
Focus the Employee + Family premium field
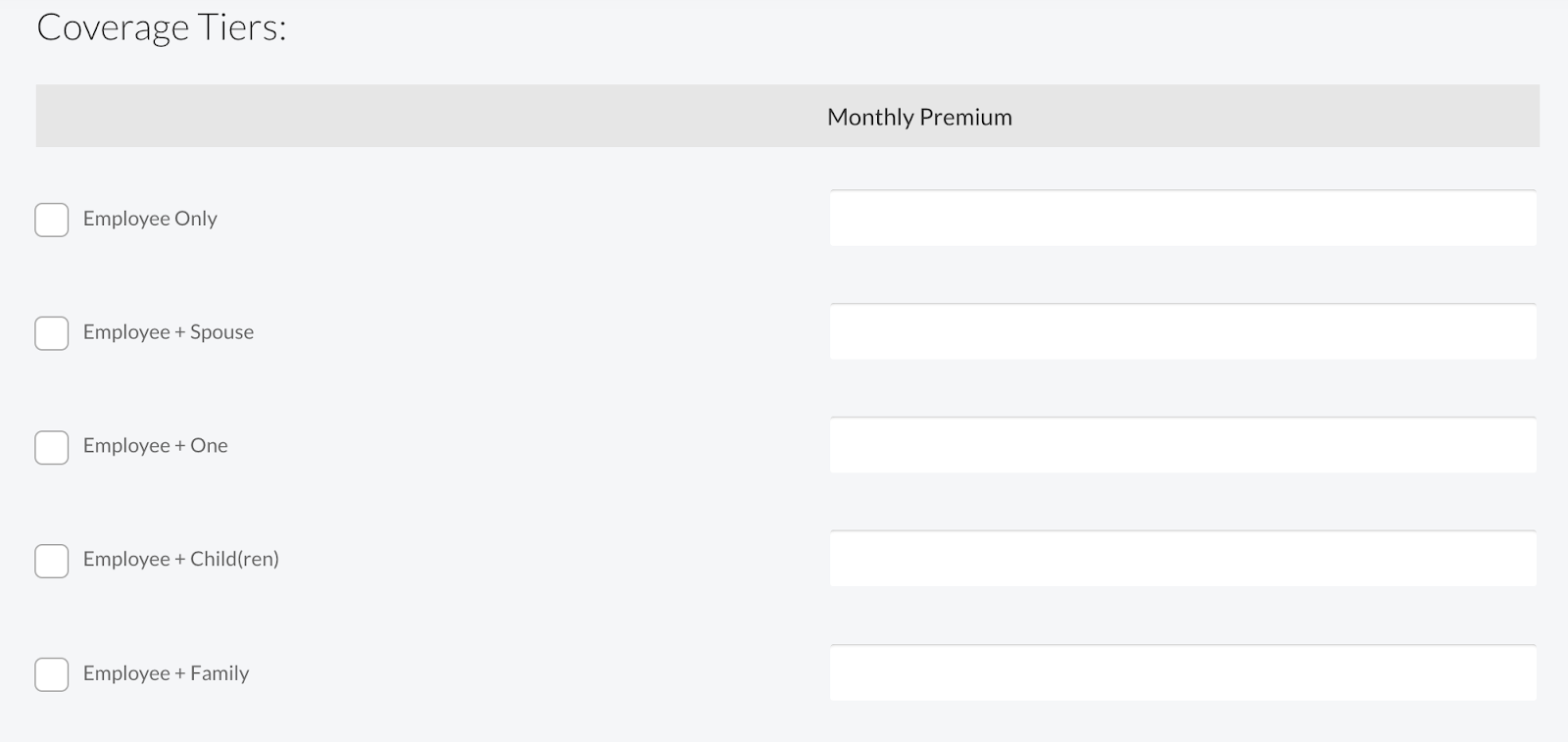coord(1183,673)
